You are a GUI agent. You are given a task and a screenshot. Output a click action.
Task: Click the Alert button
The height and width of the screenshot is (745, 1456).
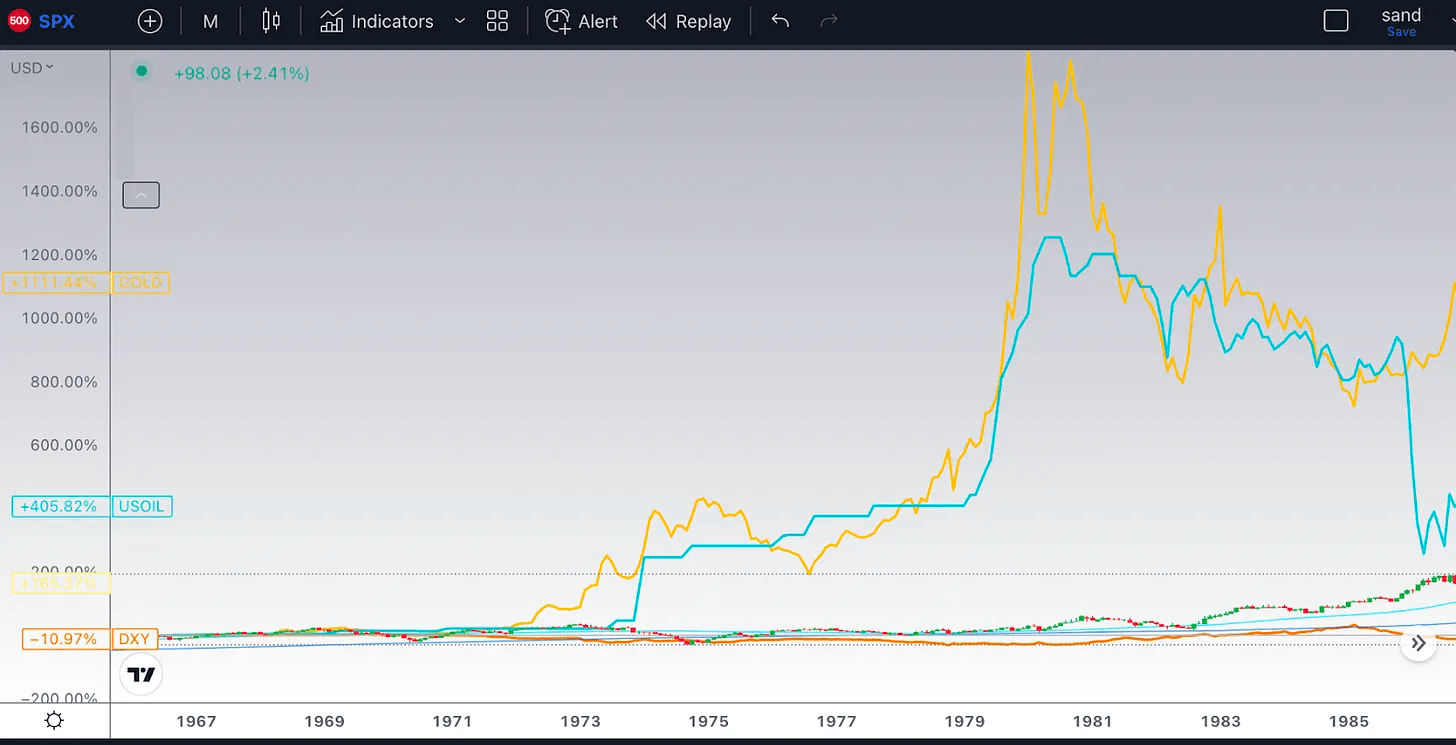point(582,21)
